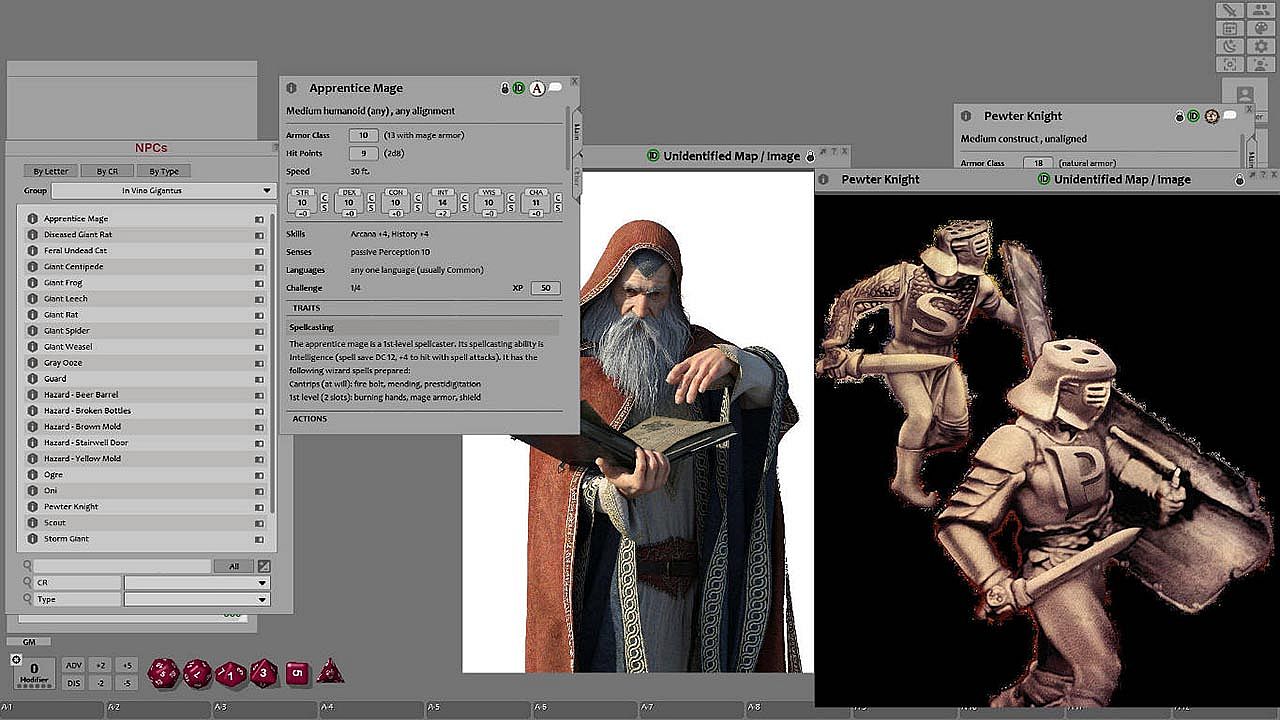
Task: Roll the four-sided d4 die
Action: point(330,672)
